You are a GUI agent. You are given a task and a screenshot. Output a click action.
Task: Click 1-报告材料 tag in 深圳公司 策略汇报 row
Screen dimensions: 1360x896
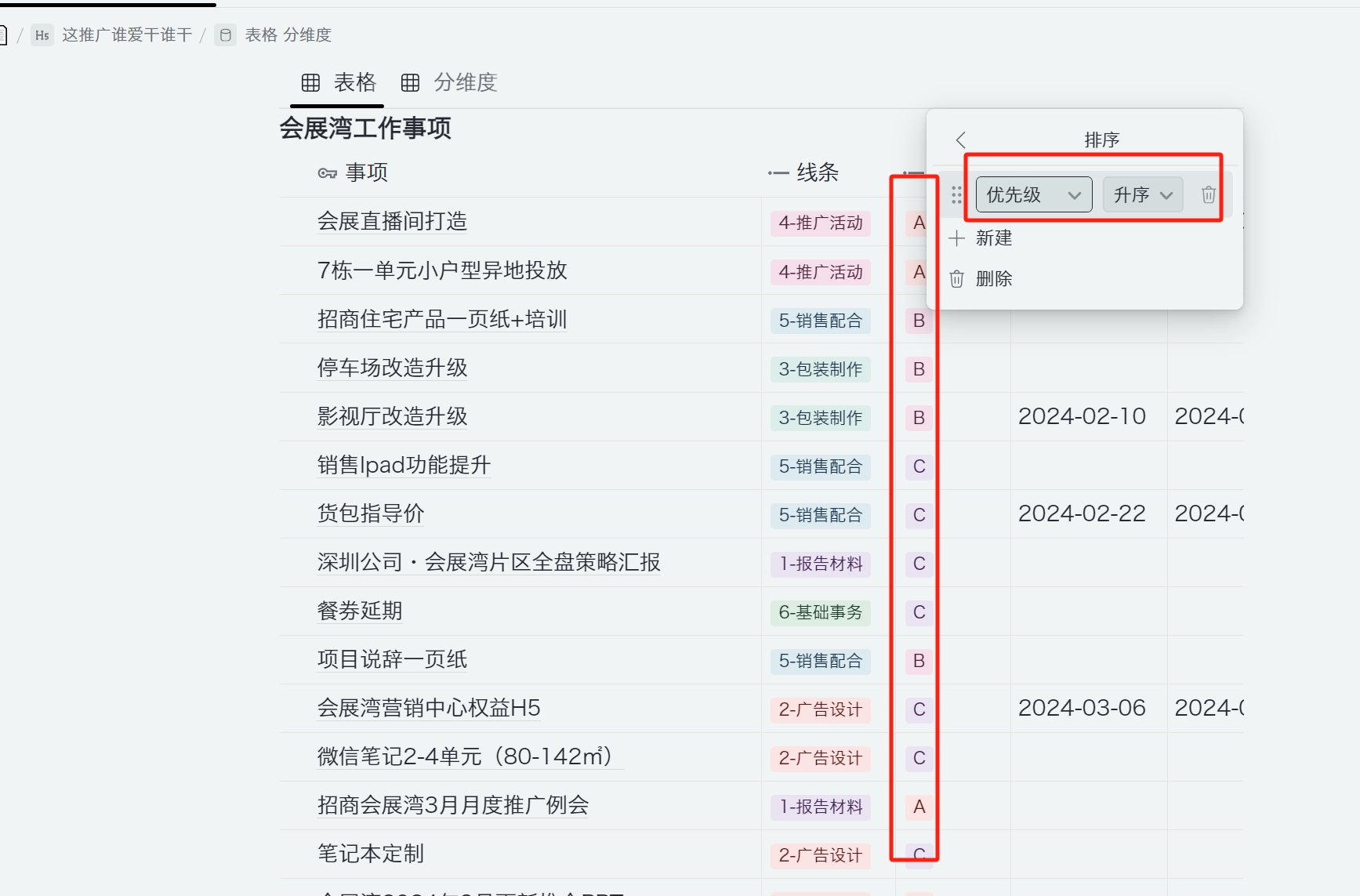click(821, 564)
